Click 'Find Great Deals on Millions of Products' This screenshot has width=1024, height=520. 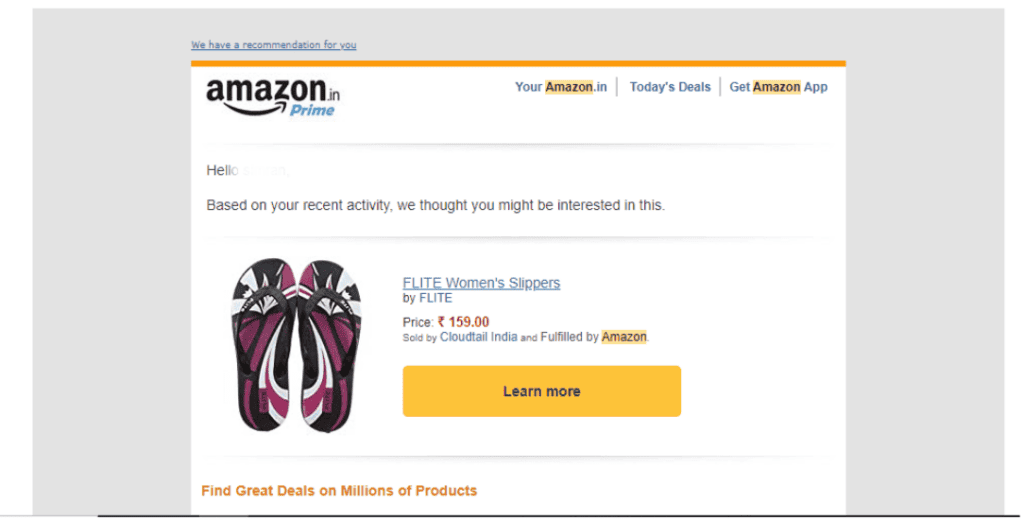[x=339, y=491]
